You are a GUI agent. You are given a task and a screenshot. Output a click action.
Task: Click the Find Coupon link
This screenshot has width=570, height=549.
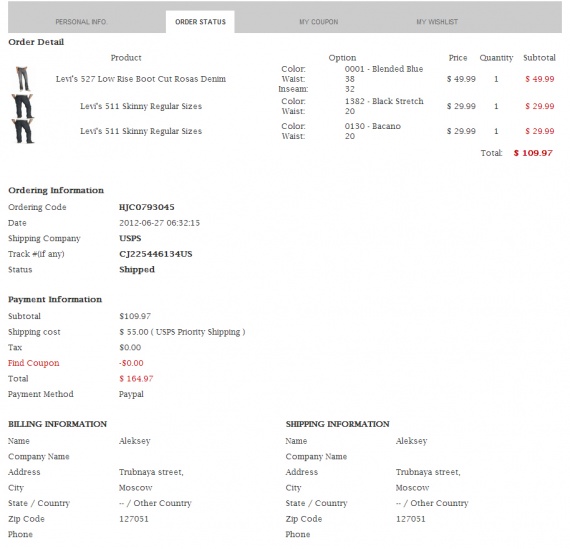click(33, 363)
